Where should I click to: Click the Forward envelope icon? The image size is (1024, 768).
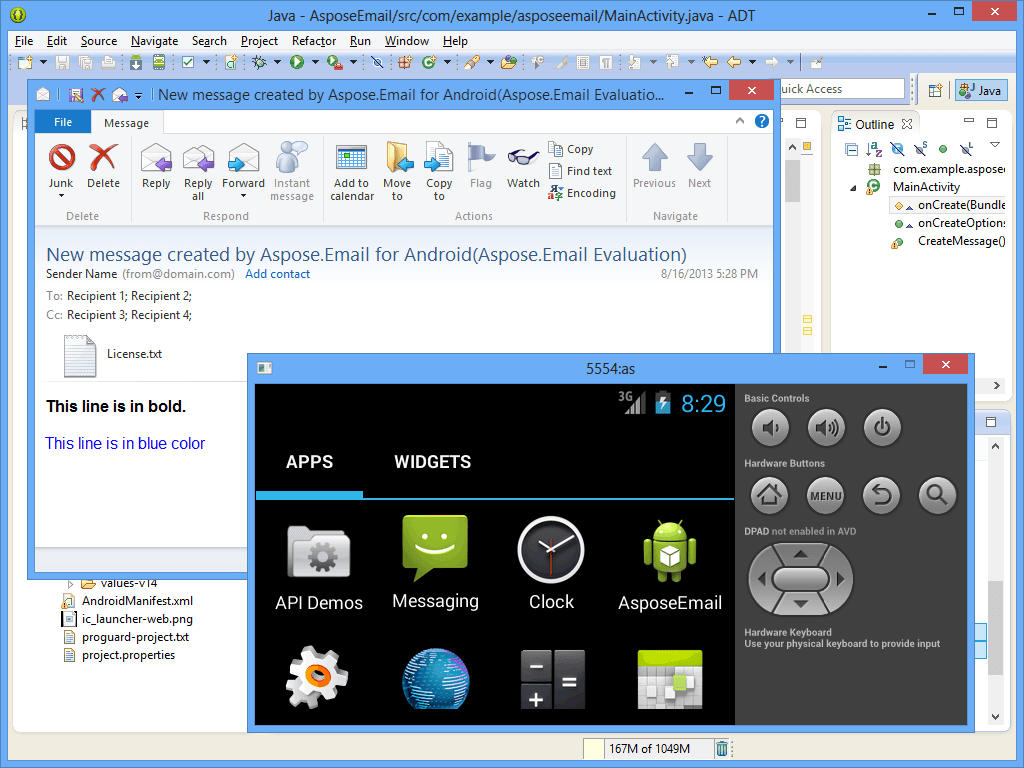(243, 158)
